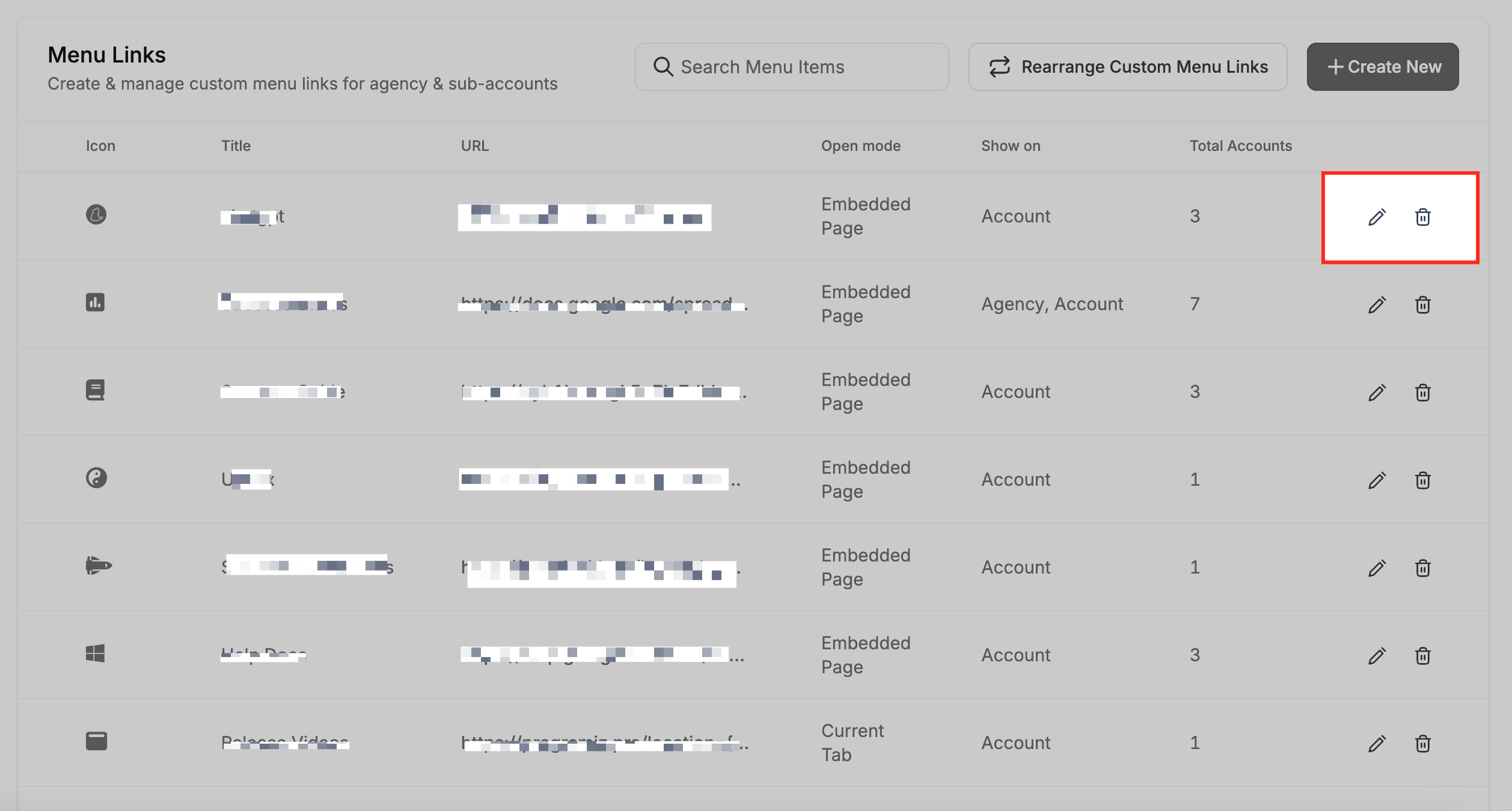Image resolution: width=1512 pixels, height=811 pixels.
Task: Click the Total Accounts column header
Action: 1240,146
